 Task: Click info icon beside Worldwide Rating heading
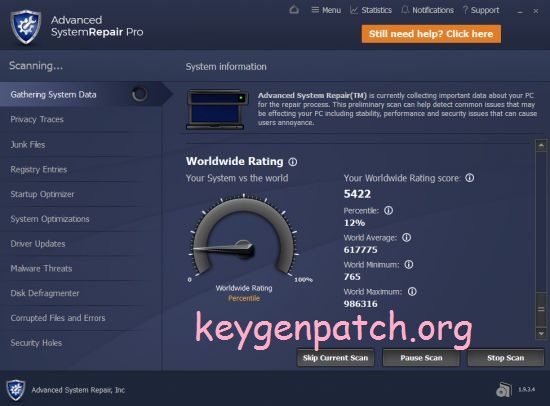[x=293, y=162]
